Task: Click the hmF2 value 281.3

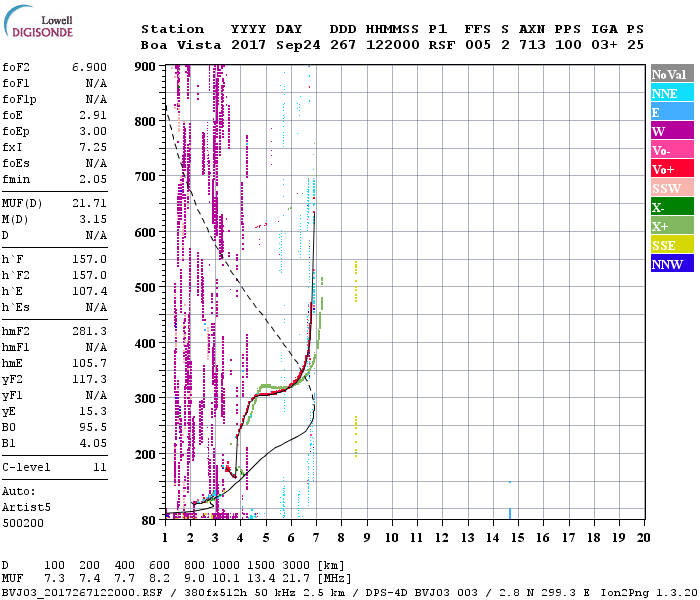Action: point(89,331)
